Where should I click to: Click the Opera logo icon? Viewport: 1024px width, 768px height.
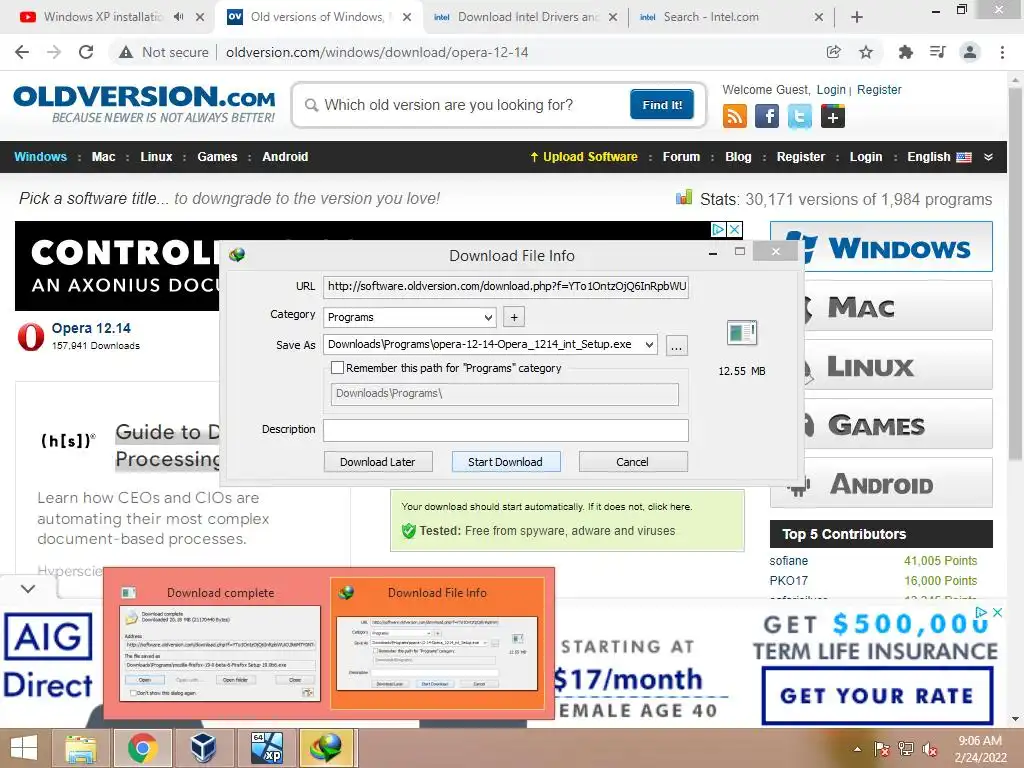pyautogui.click(x=31, y=336)
